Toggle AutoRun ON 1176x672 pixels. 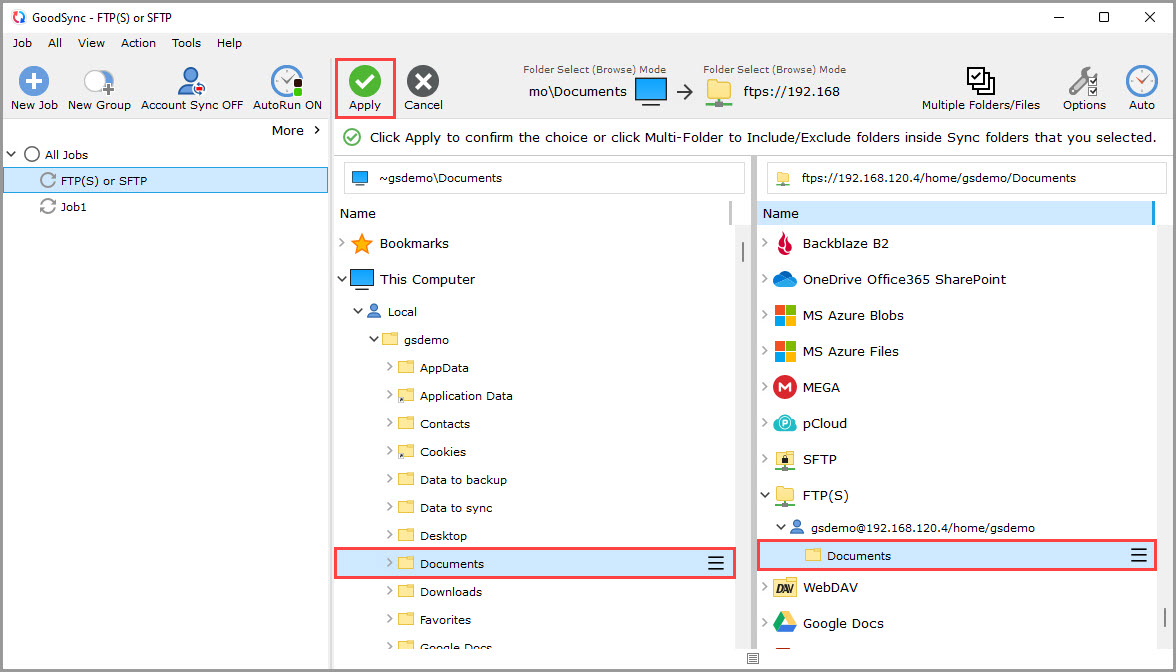[287, 82]
